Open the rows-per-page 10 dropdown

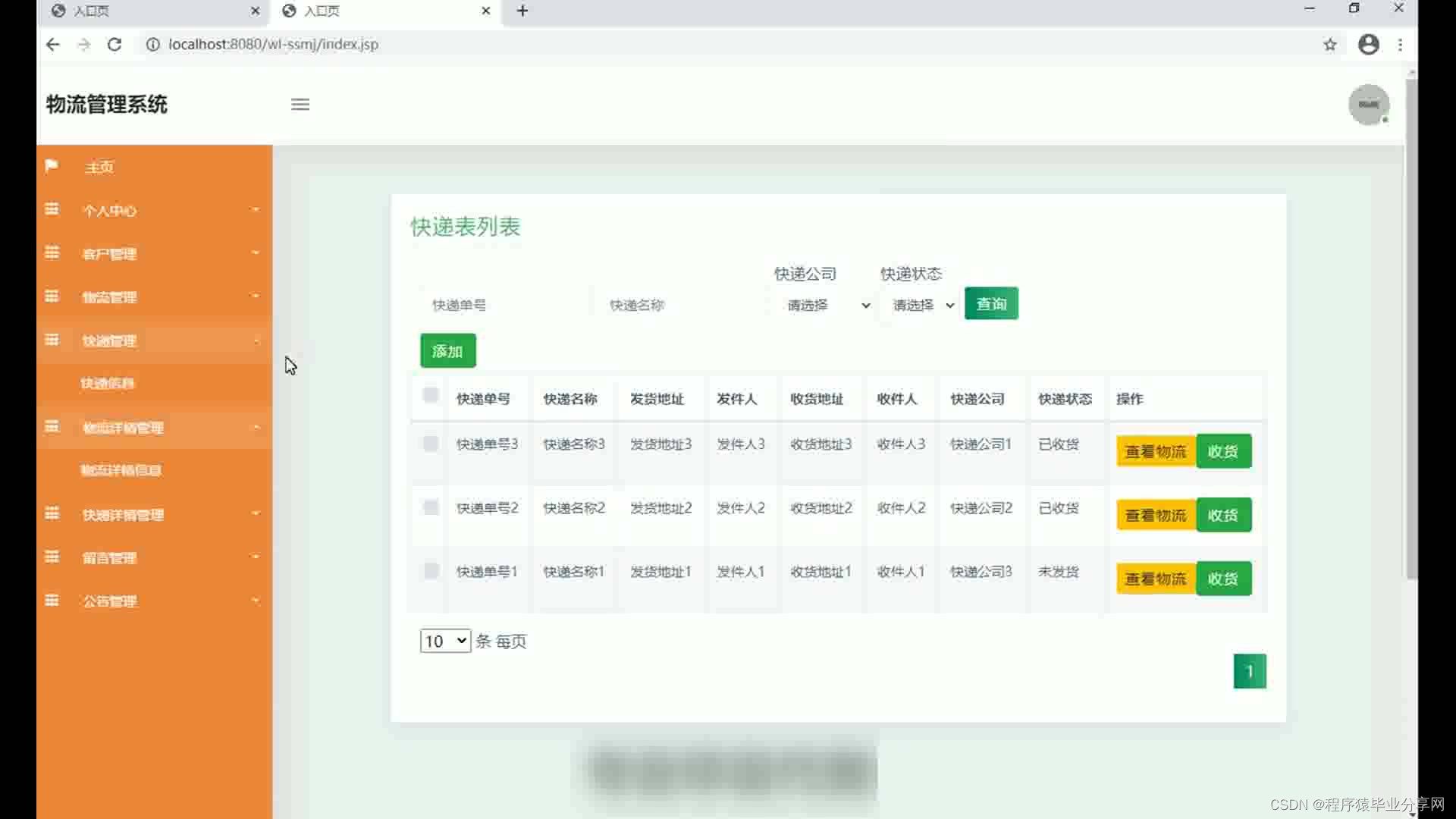[445, 642]
